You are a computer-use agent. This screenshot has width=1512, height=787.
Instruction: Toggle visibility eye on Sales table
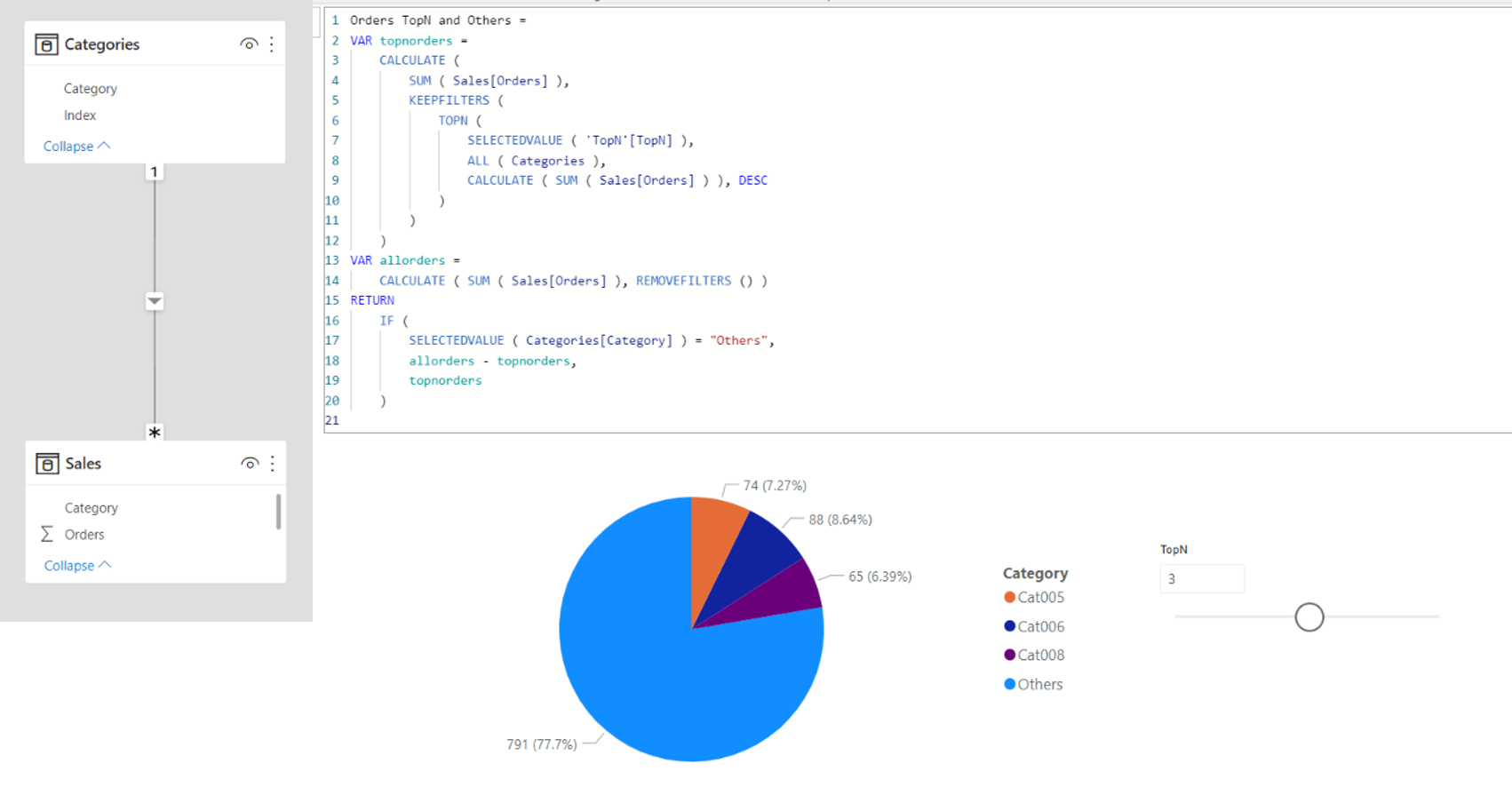pos(250,464)
